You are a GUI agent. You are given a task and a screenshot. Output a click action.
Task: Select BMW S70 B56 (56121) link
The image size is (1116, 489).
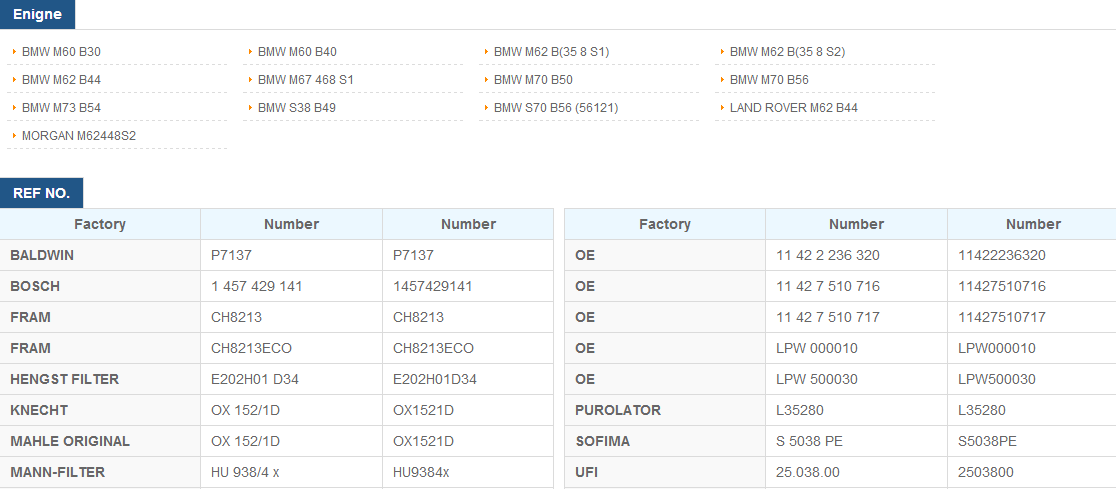pos(556,107)
